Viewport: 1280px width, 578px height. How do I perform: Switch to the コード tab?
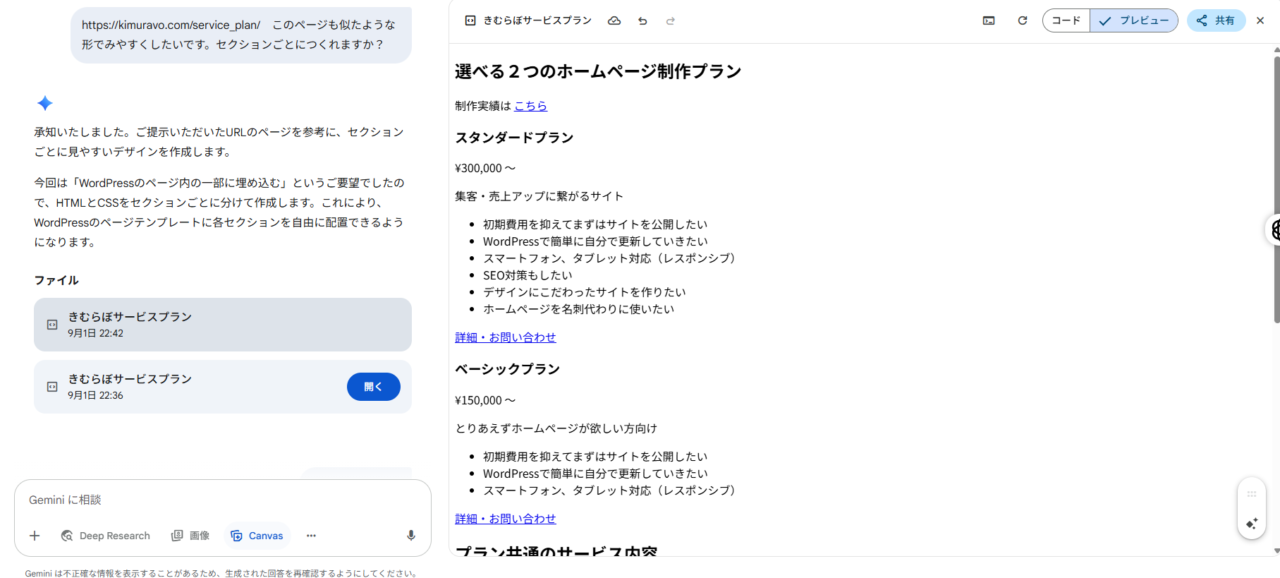pyautogui.click(x=1065, y=20)
